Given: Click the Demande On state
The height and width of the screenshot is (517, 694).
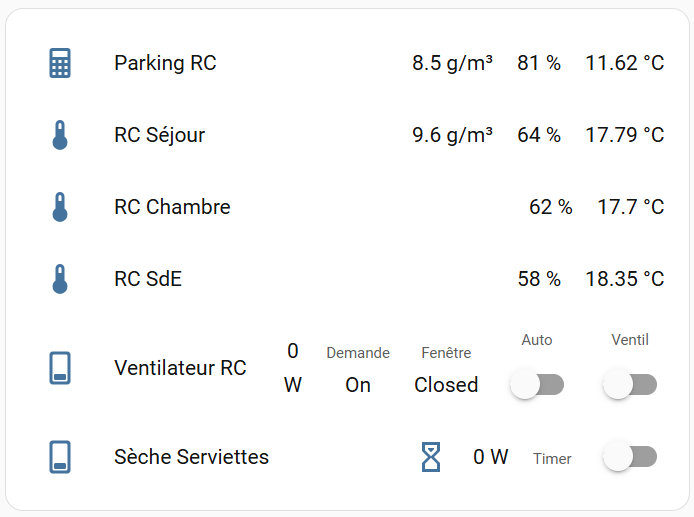Looking at the screenshot, I should pyautogui.click(x=358, y=384).
